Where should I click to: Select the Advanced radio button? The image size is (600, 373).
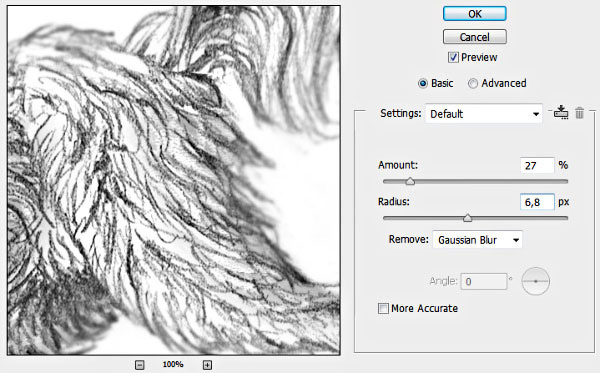[473, 83]
